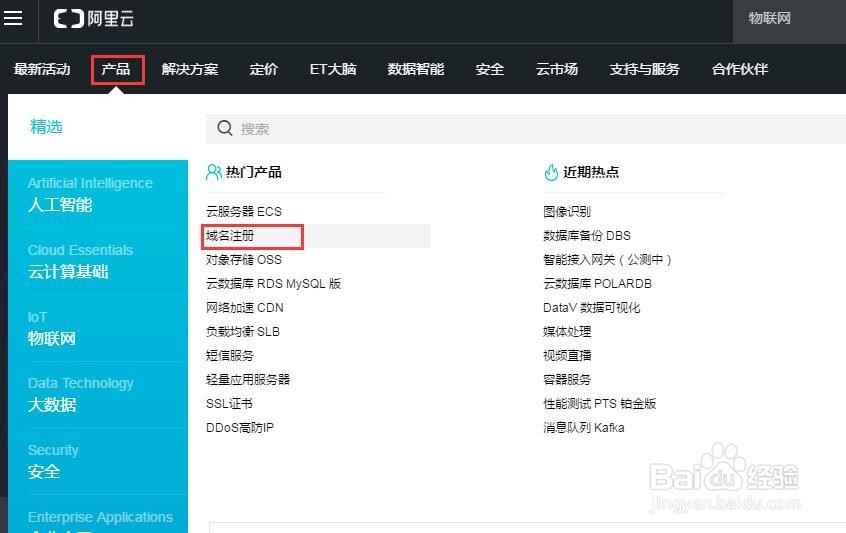
Task: Select the 人工智能 category
Action: click(x=90, y=194)
